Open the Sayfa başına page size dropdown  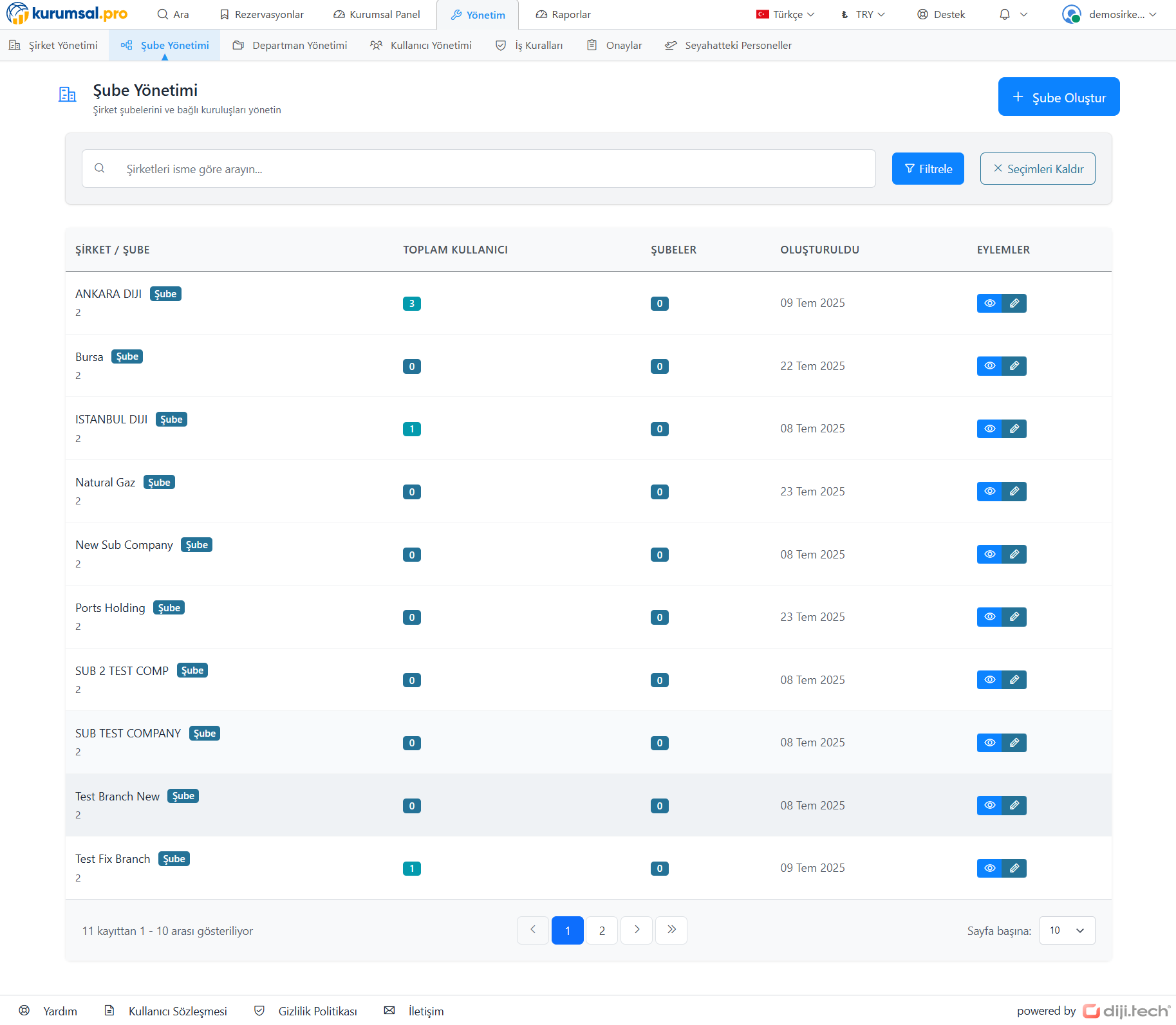point(1067,930)
